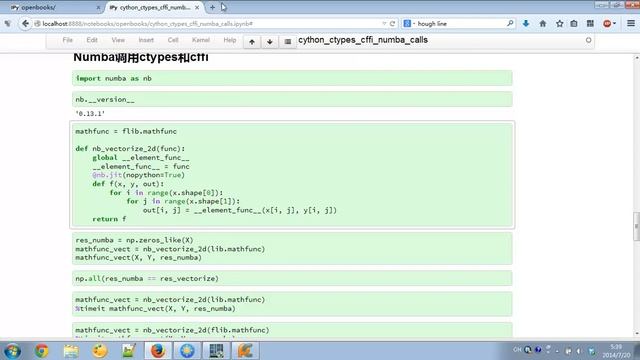
Task: Click the kernel status circle indicator
Action: [588, 40]
